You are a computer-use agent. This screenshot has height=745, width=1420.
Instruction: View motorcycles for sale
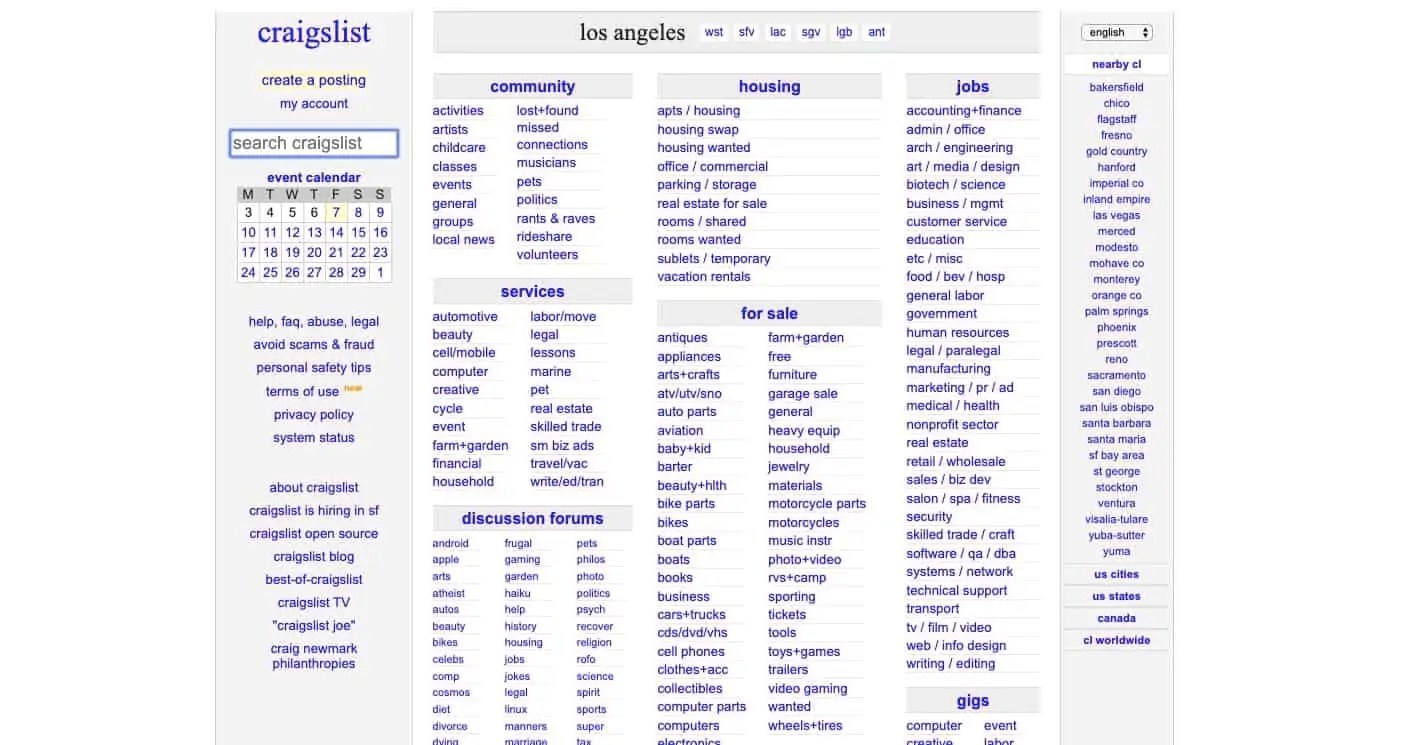803,522
